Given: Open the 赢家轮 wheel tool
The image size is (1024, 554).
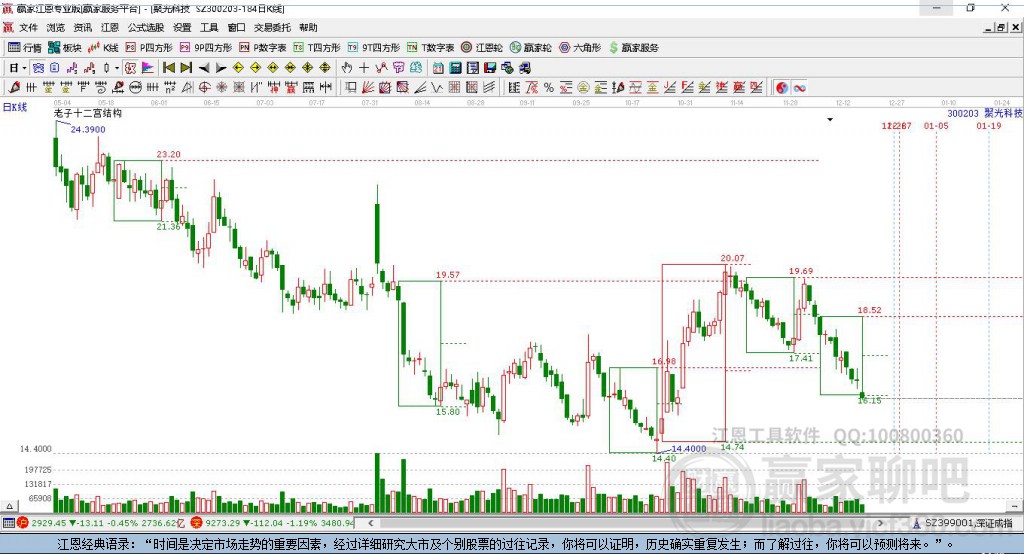Looking at the screenshot, I should coord(530,48).
